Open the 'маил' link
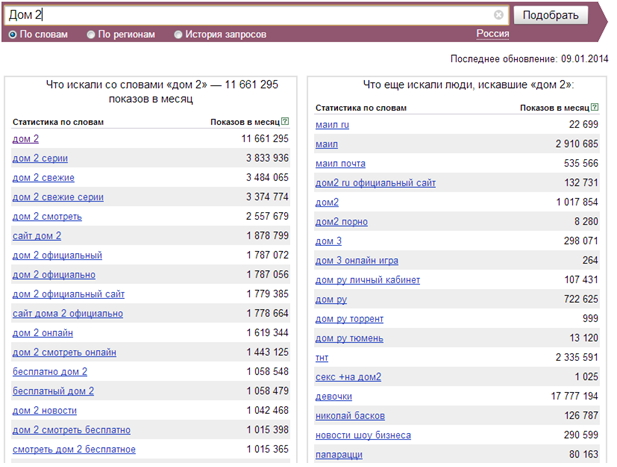 point(327,144)
